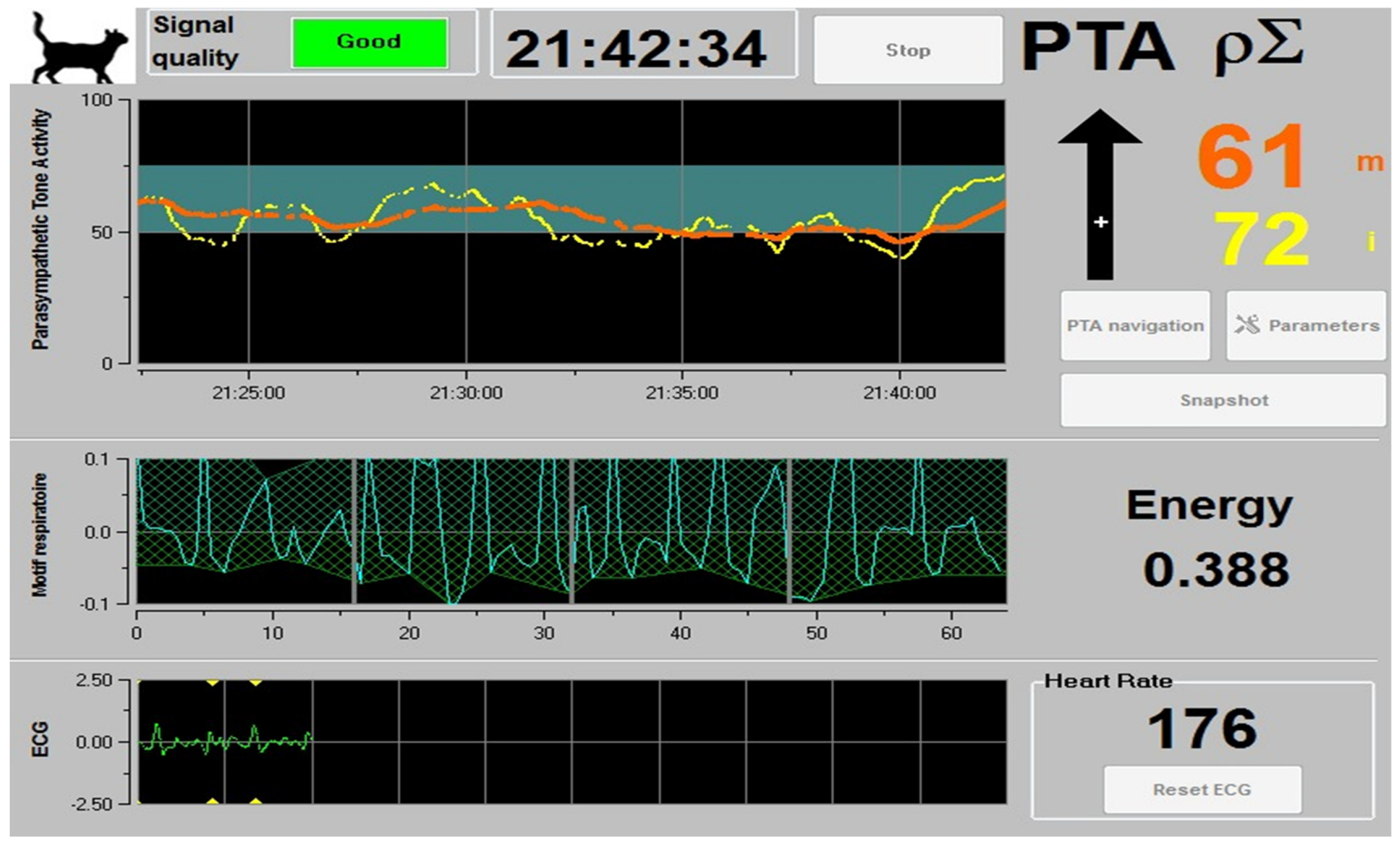Click the Energy value 0.388
Viewport: 1400px width, 845px height.
pos(1216,570)
